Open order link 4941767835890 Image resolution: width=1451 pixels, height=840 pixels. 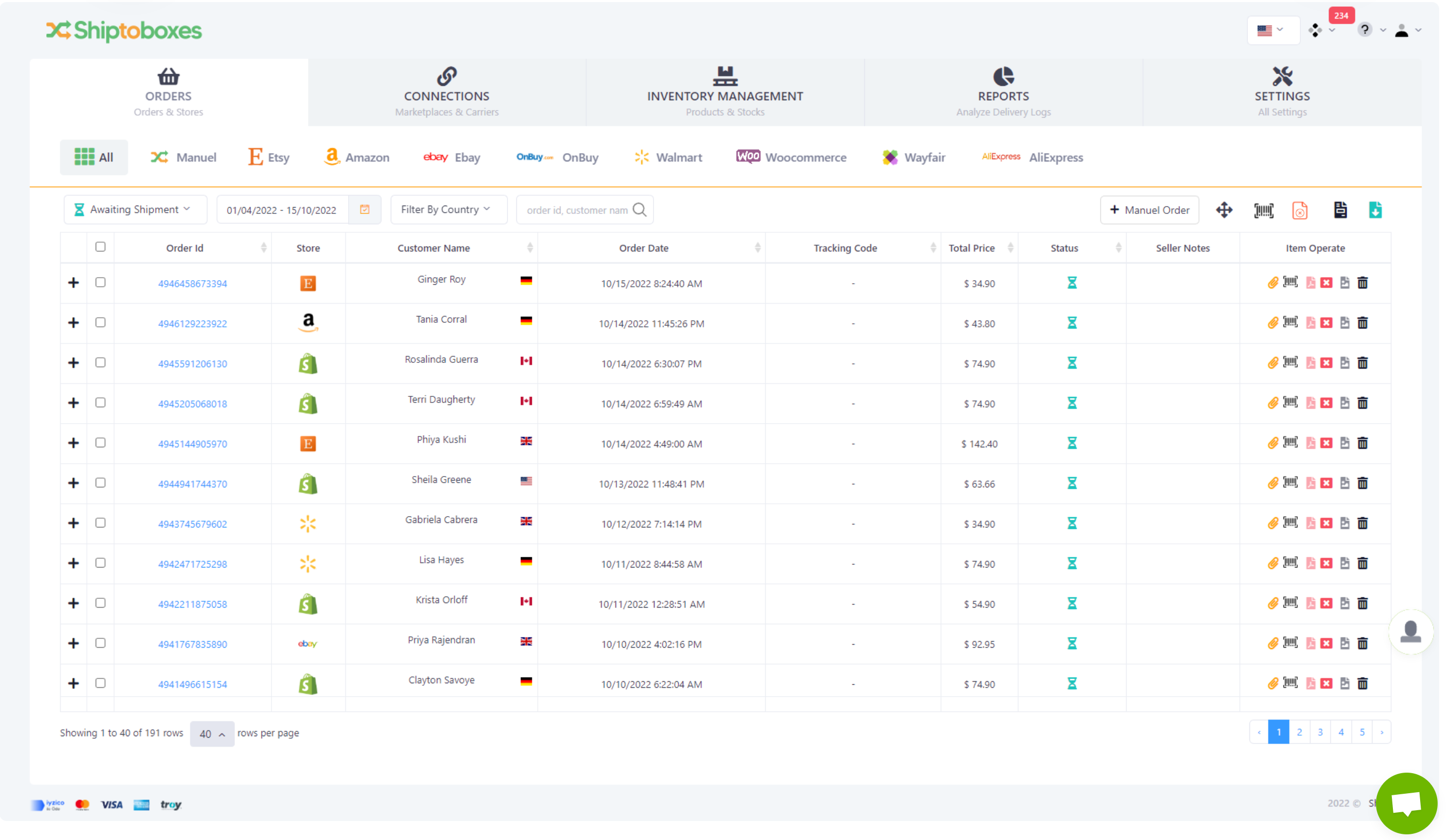coord(192,644)
